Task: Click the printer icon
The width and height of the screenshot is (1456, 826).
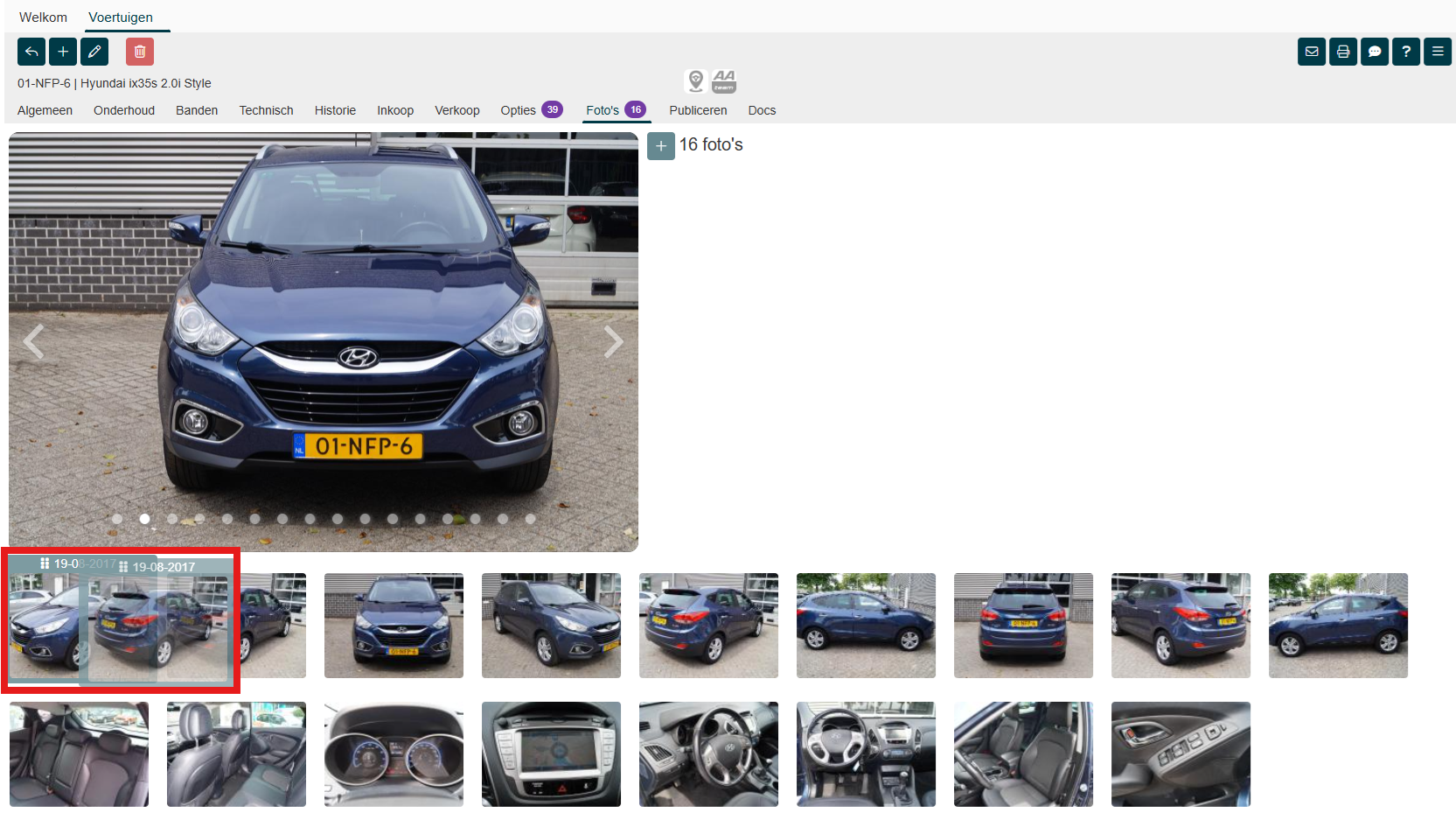Action: click(x=1343, y=52)
